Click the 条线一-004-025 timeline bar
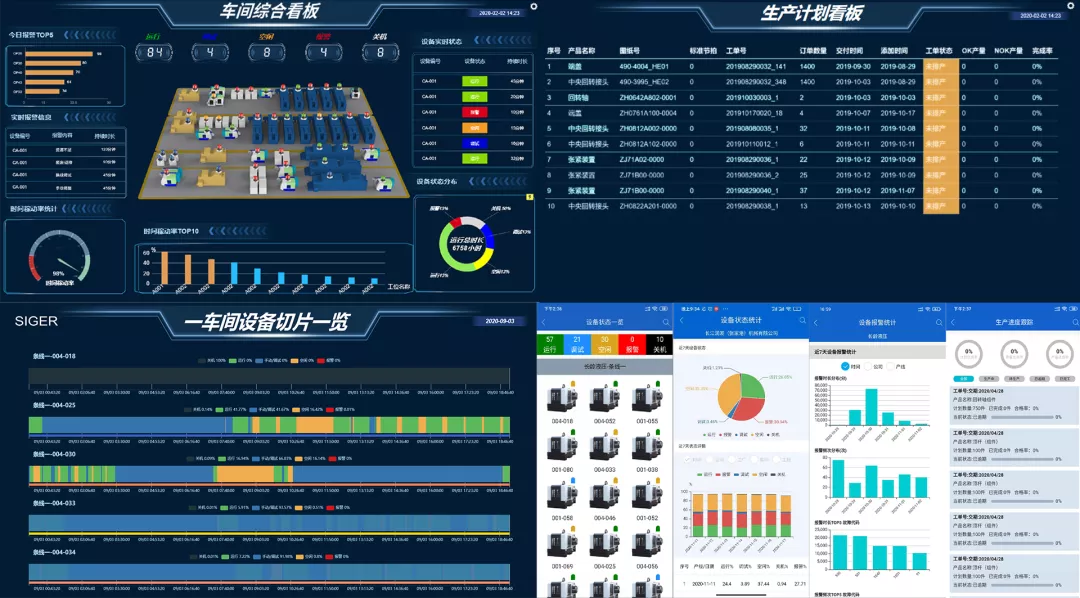The height and width of the screenshot is (598, 1080). pos(270,425)
